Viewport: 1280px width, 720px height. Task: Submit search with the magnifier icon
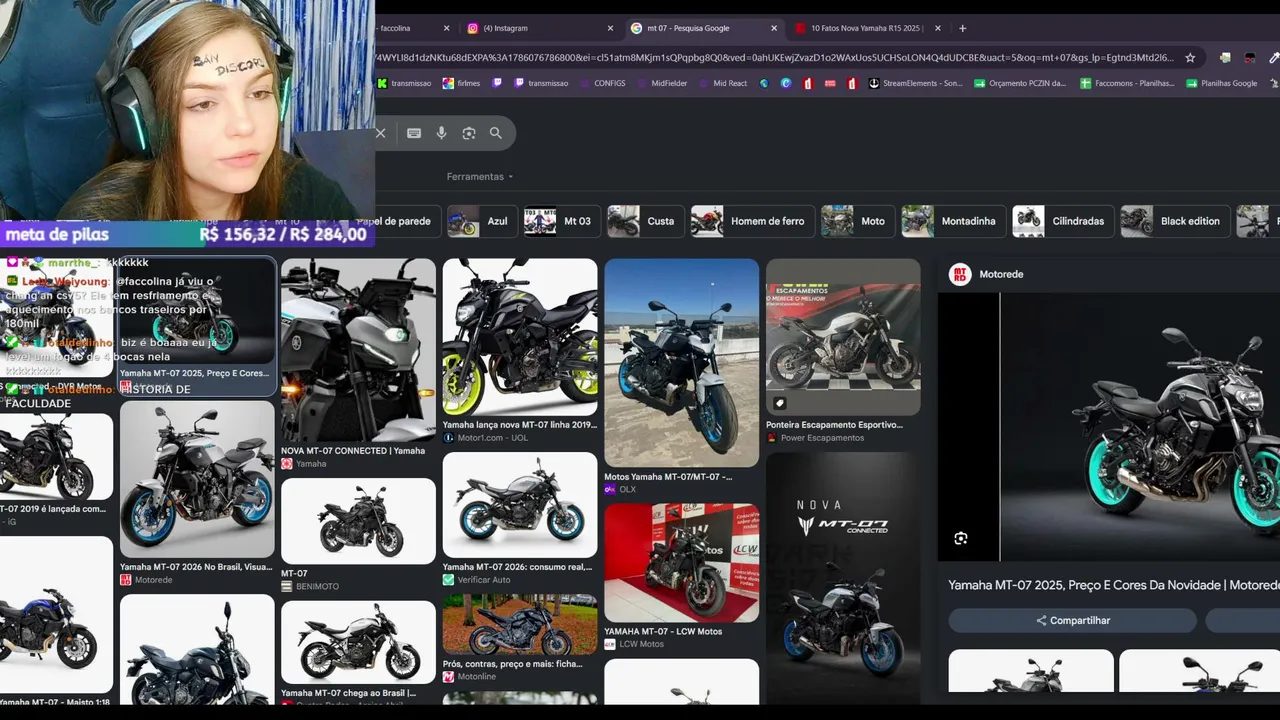coord(496,133)
